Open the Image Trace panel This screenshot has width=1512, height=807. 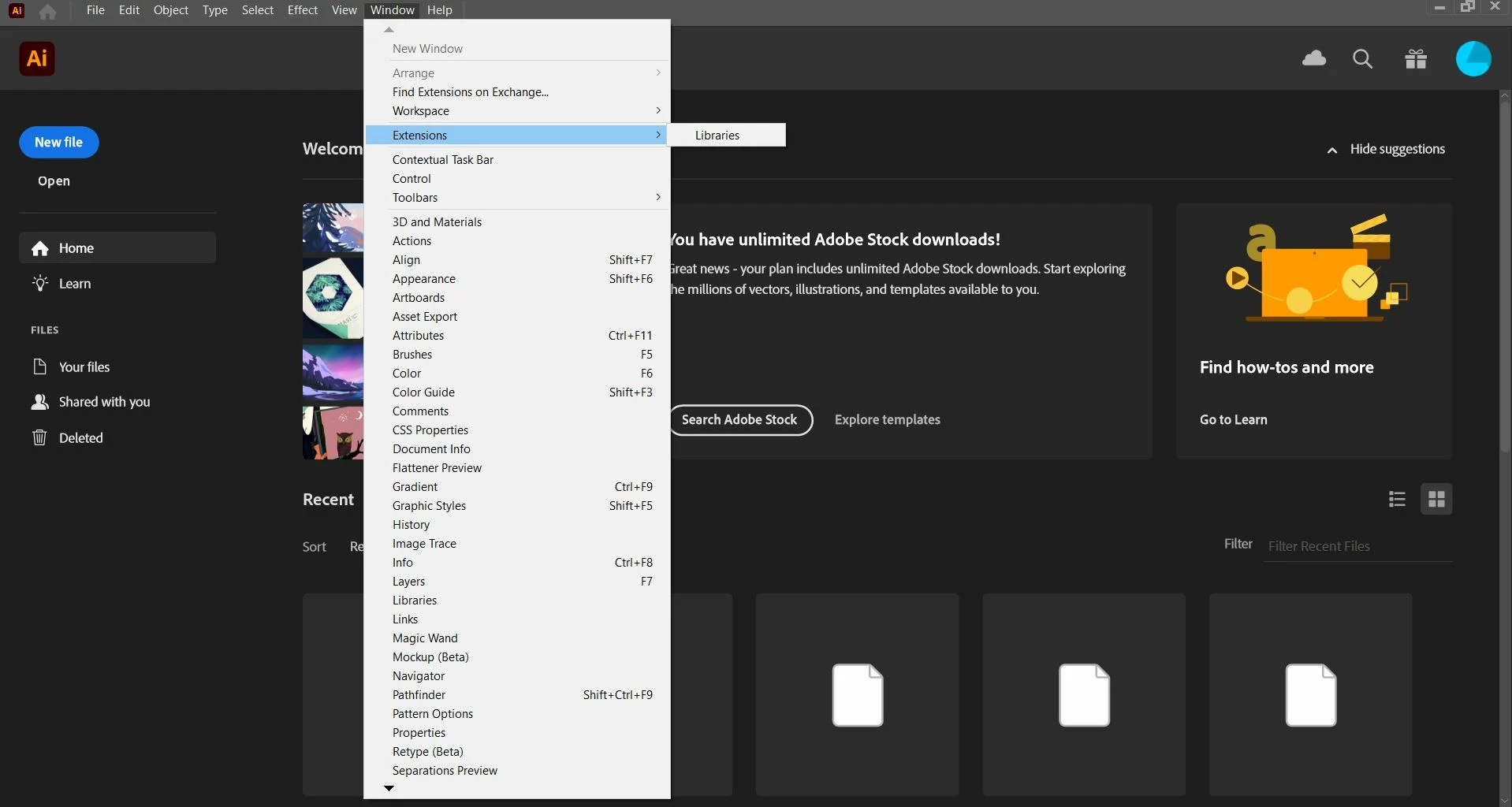point(517,544)
